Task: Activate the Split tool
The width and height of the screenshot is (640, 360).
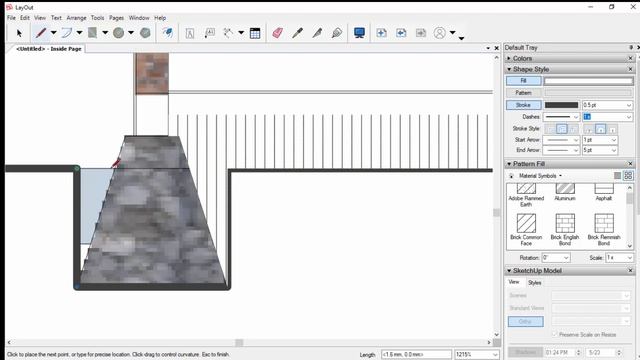Action: 317,33
